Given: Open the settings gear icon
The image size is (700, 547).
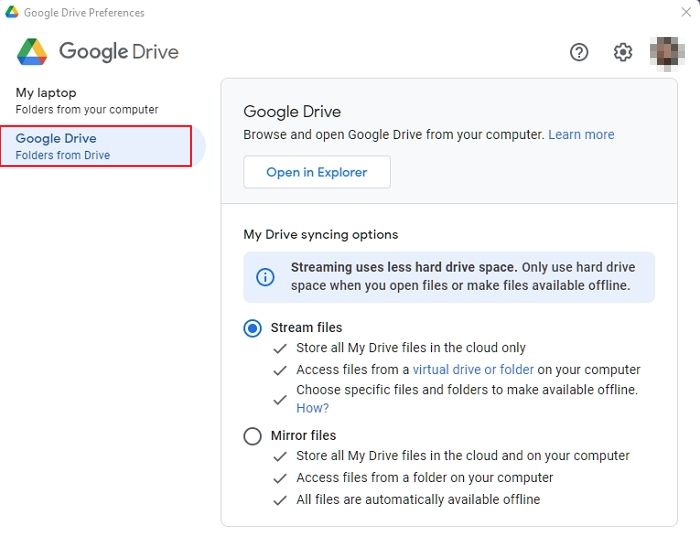Looking at the screenshot, I should (x=623, y=52).
